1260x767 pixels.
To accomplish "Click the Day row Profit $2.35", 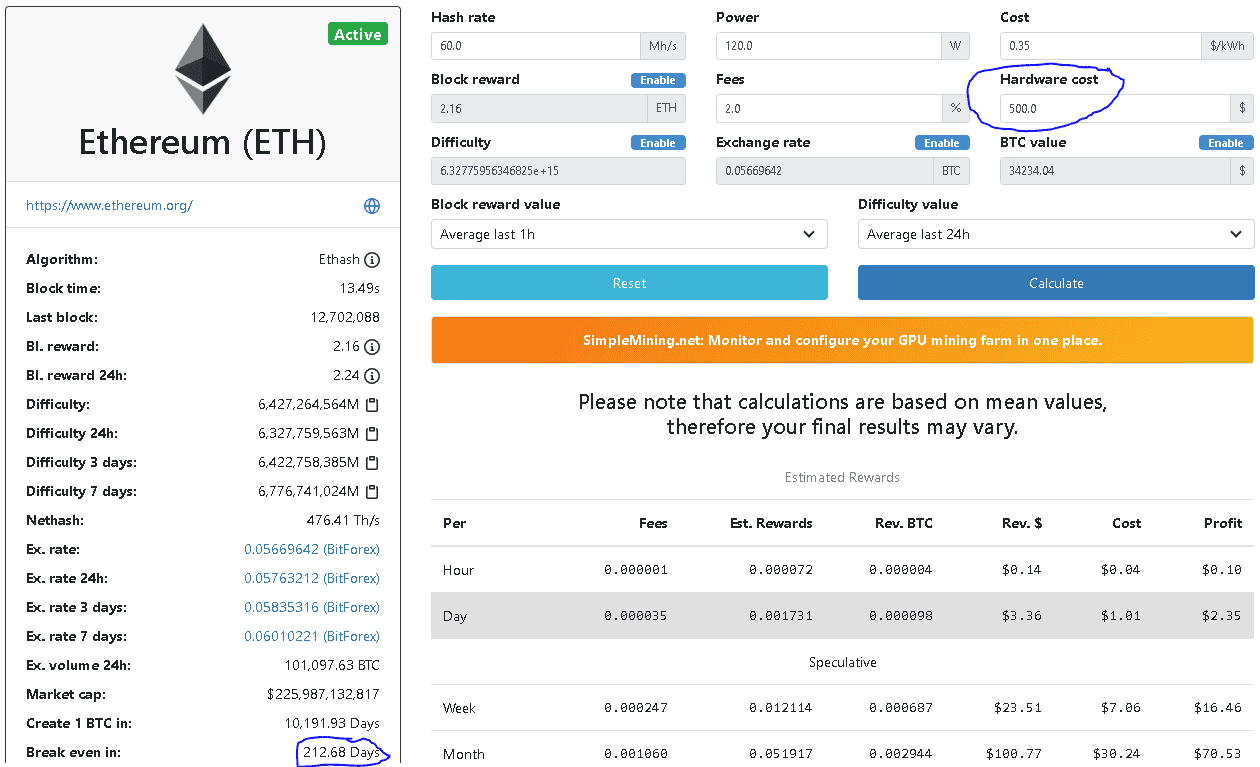I will [x=1221, y=616].
